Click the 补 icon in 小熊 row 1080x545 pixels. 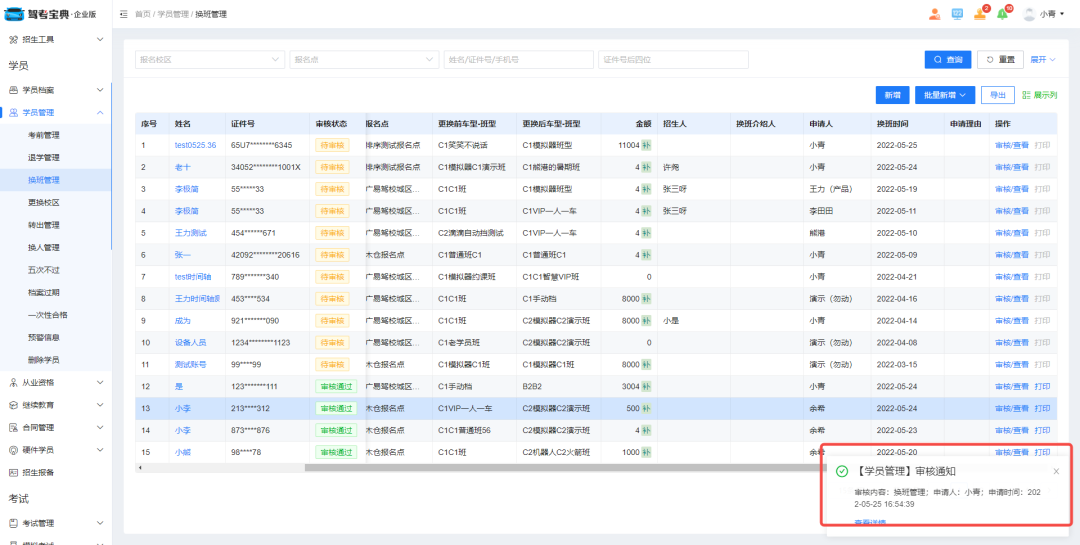click(x=646, y=453)
